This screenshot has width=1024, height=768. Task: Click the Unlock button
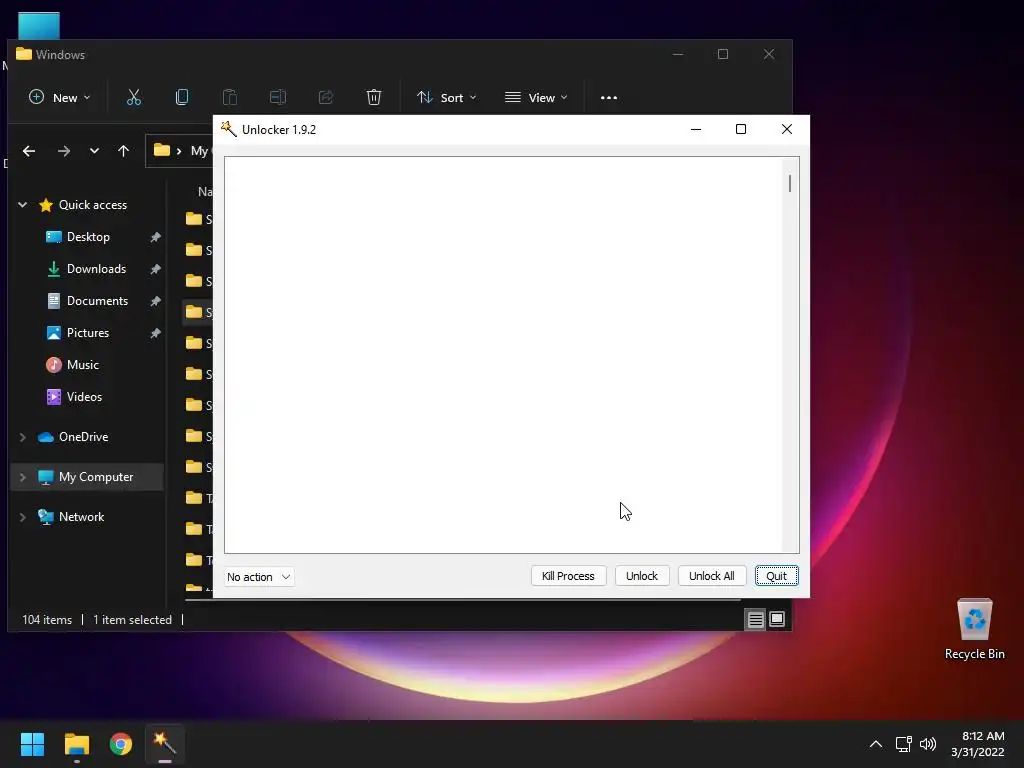(x=642, y=576)
